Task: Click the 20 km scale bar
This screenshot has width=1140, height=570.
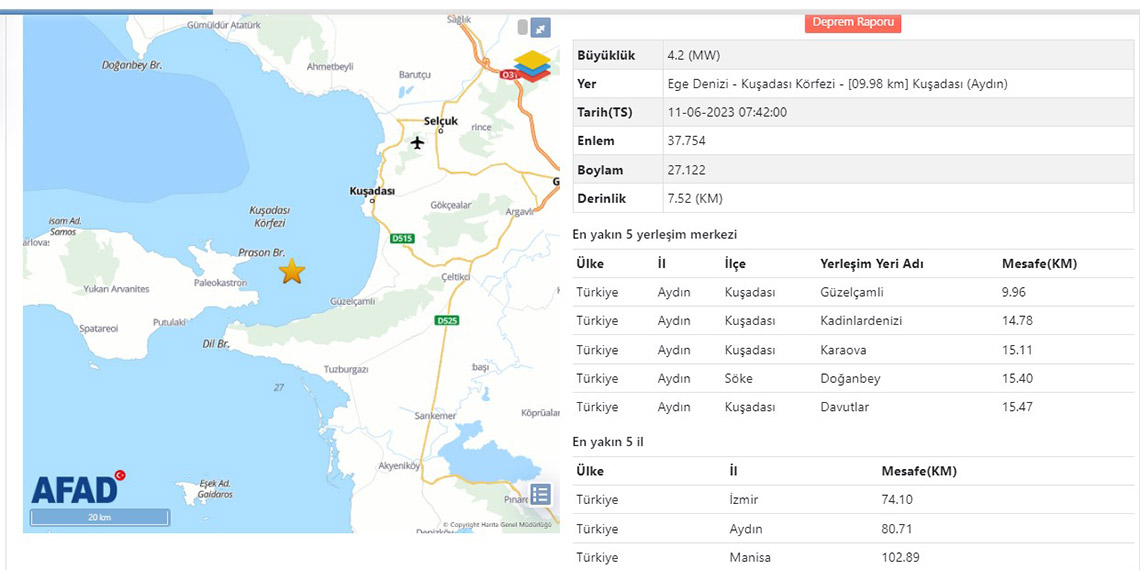Action: (x=99, y=517)
